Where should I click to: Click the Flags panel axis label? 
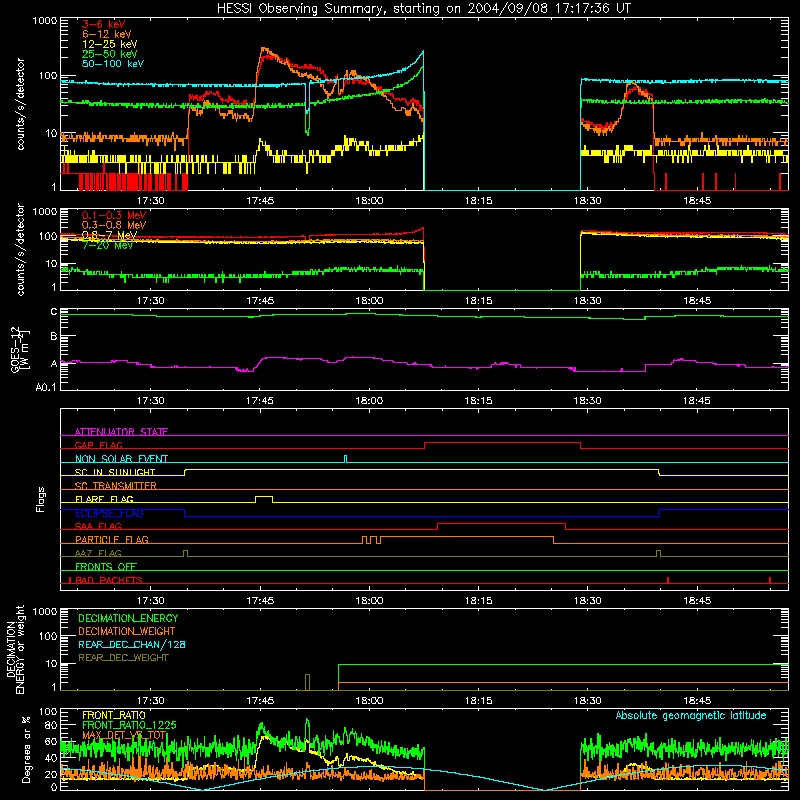coord(41,499)
